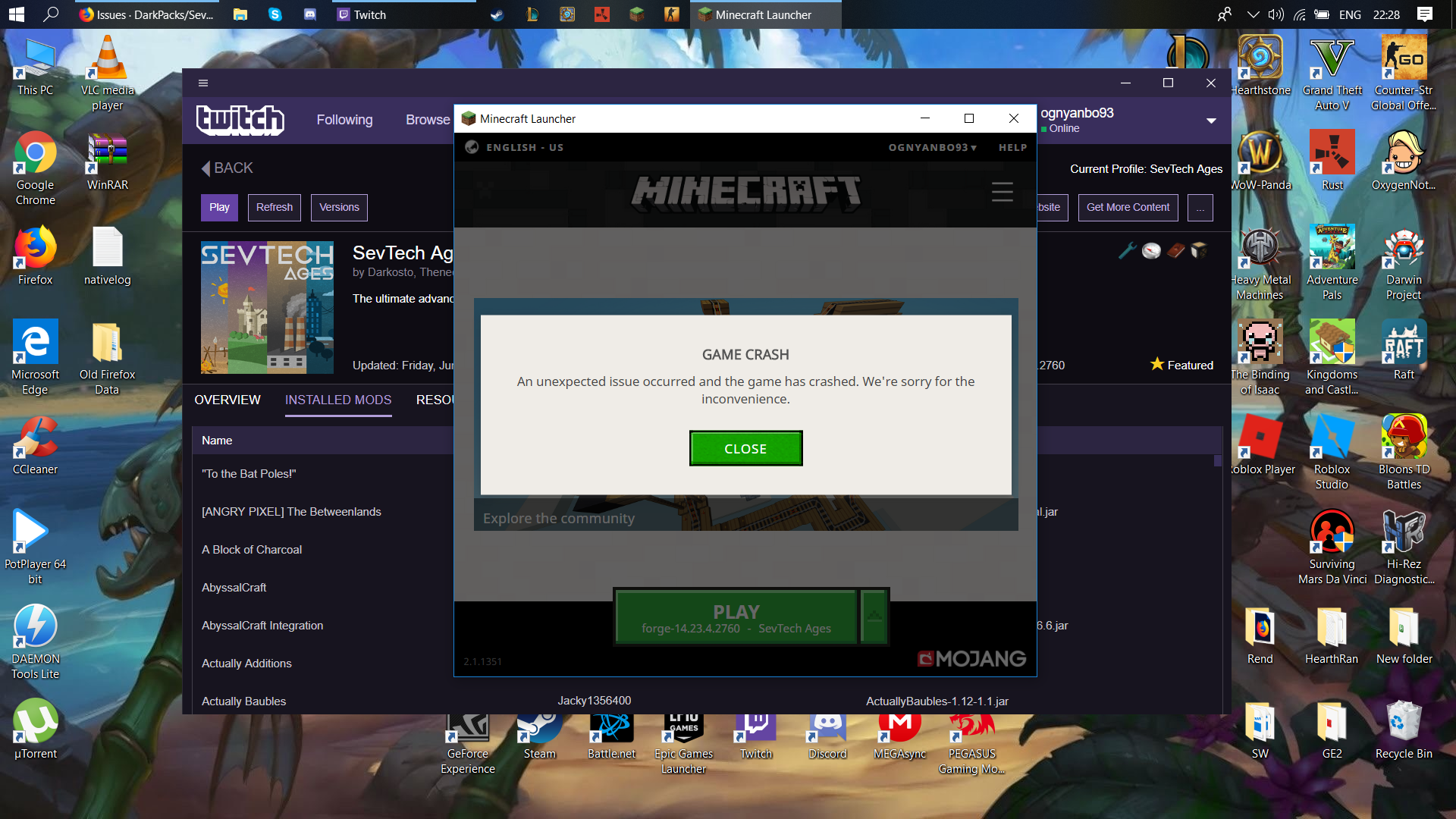The height and width of the screenshot is (819, 1456).
Task: Open Hearthstone desktop shortcut
Action: (1260, 66)
